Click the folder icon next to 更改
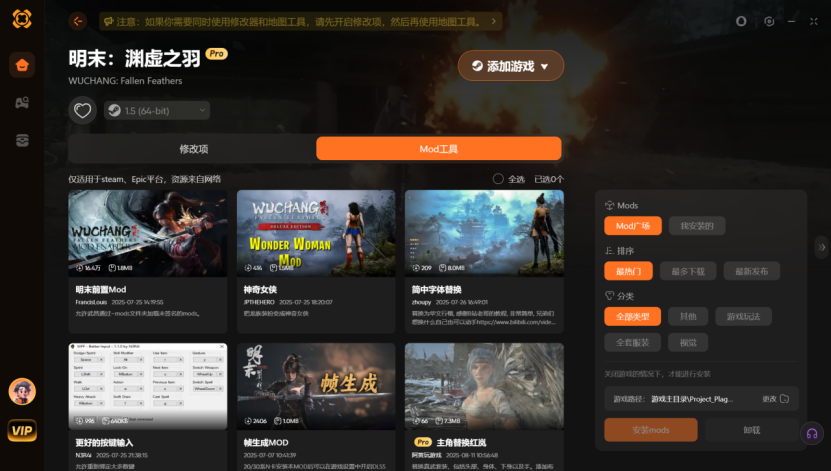 point(784,399)
